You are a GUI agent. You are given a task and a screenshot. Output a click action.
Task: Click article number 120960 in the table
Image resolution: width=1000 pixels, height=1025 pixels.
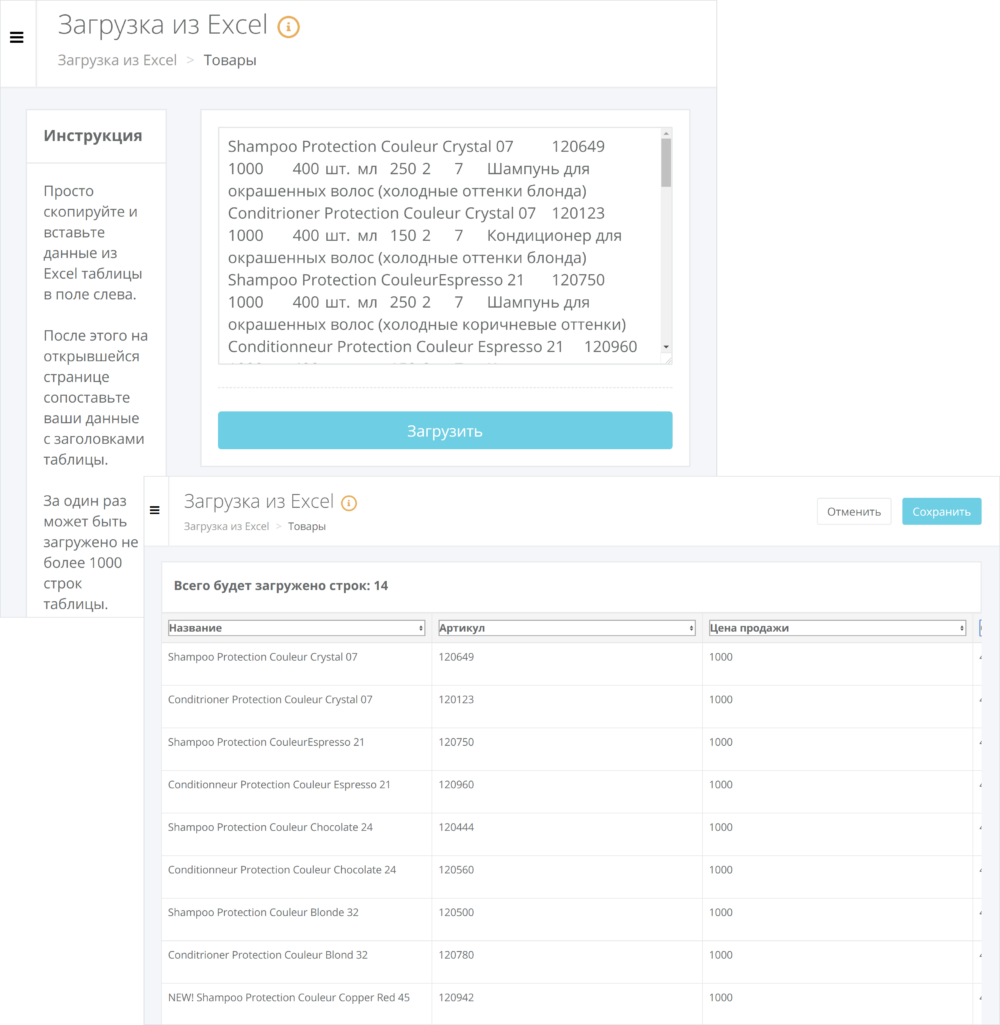456,784
